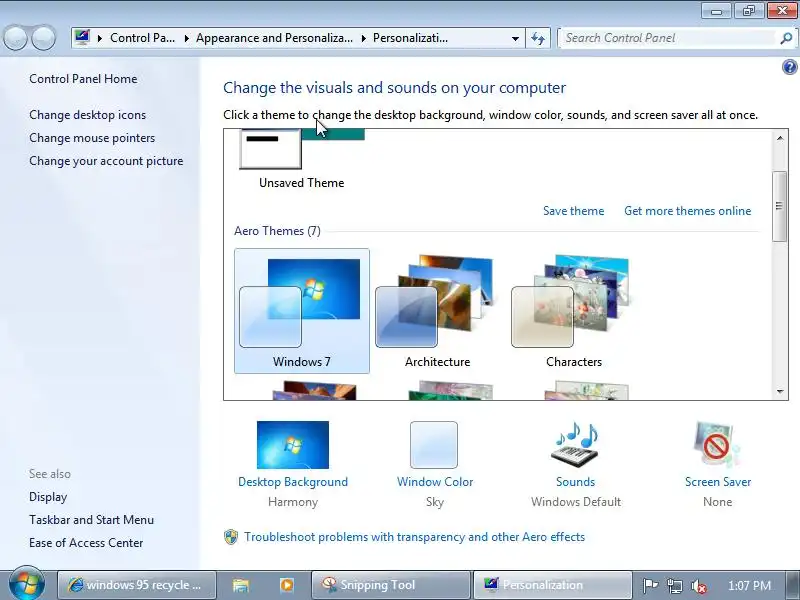Click the Personalization taskbar button

[552, 585]
